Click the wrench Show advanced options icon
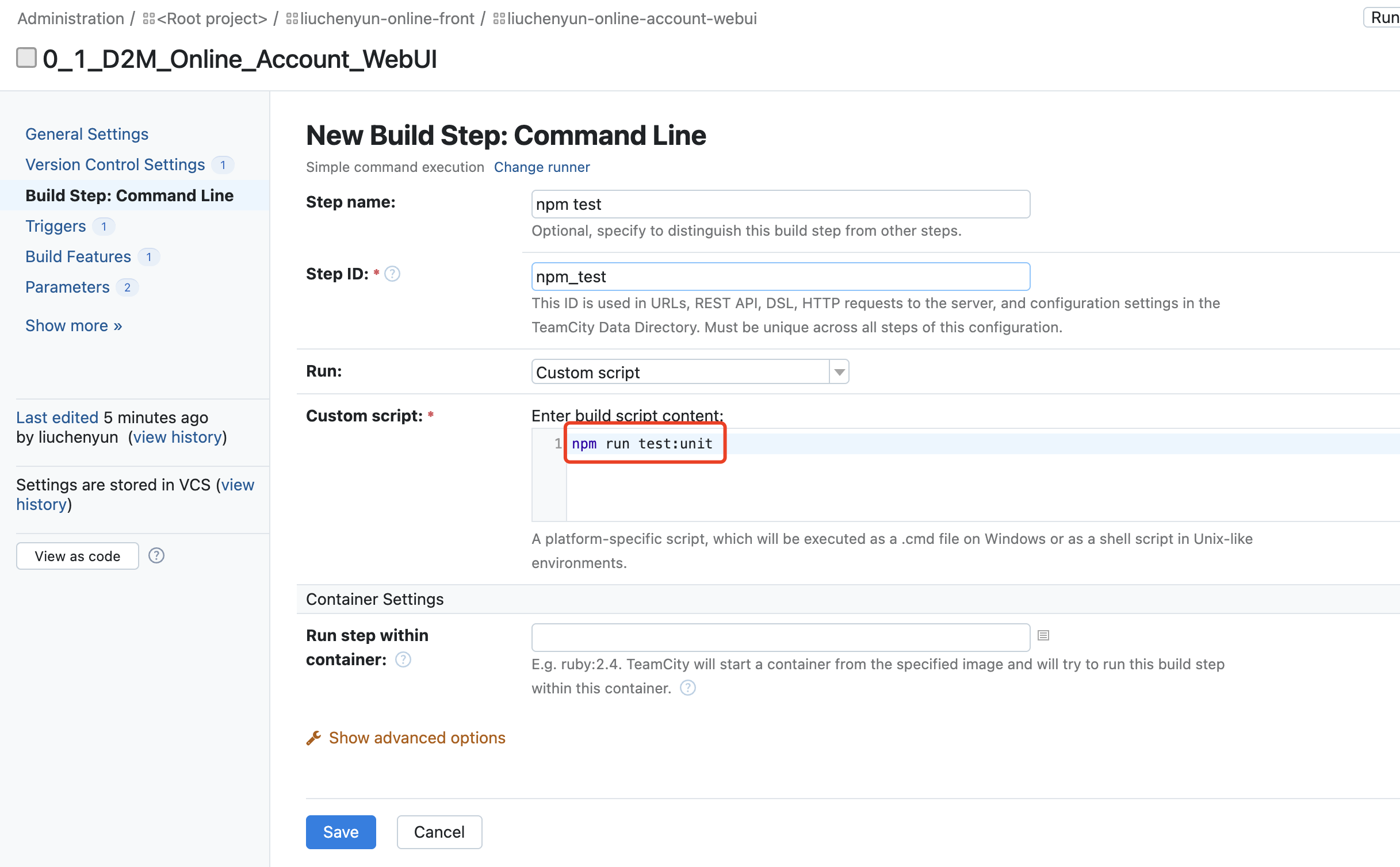This screenshot has width=1400, height=867. tap(314, 738)
